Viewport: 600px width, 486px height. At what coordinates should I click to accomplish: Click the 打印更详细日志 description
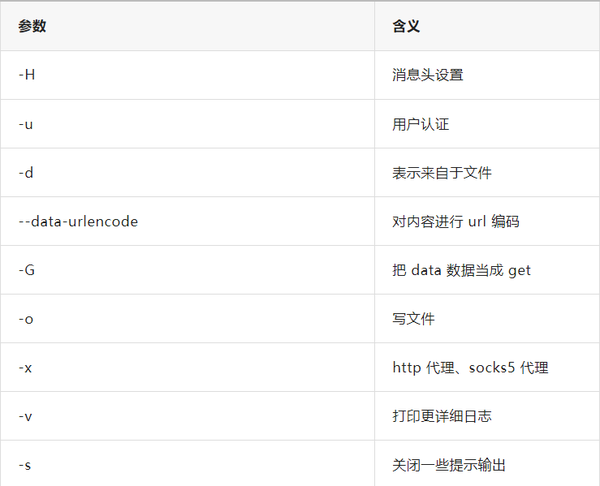pos(442,416)
